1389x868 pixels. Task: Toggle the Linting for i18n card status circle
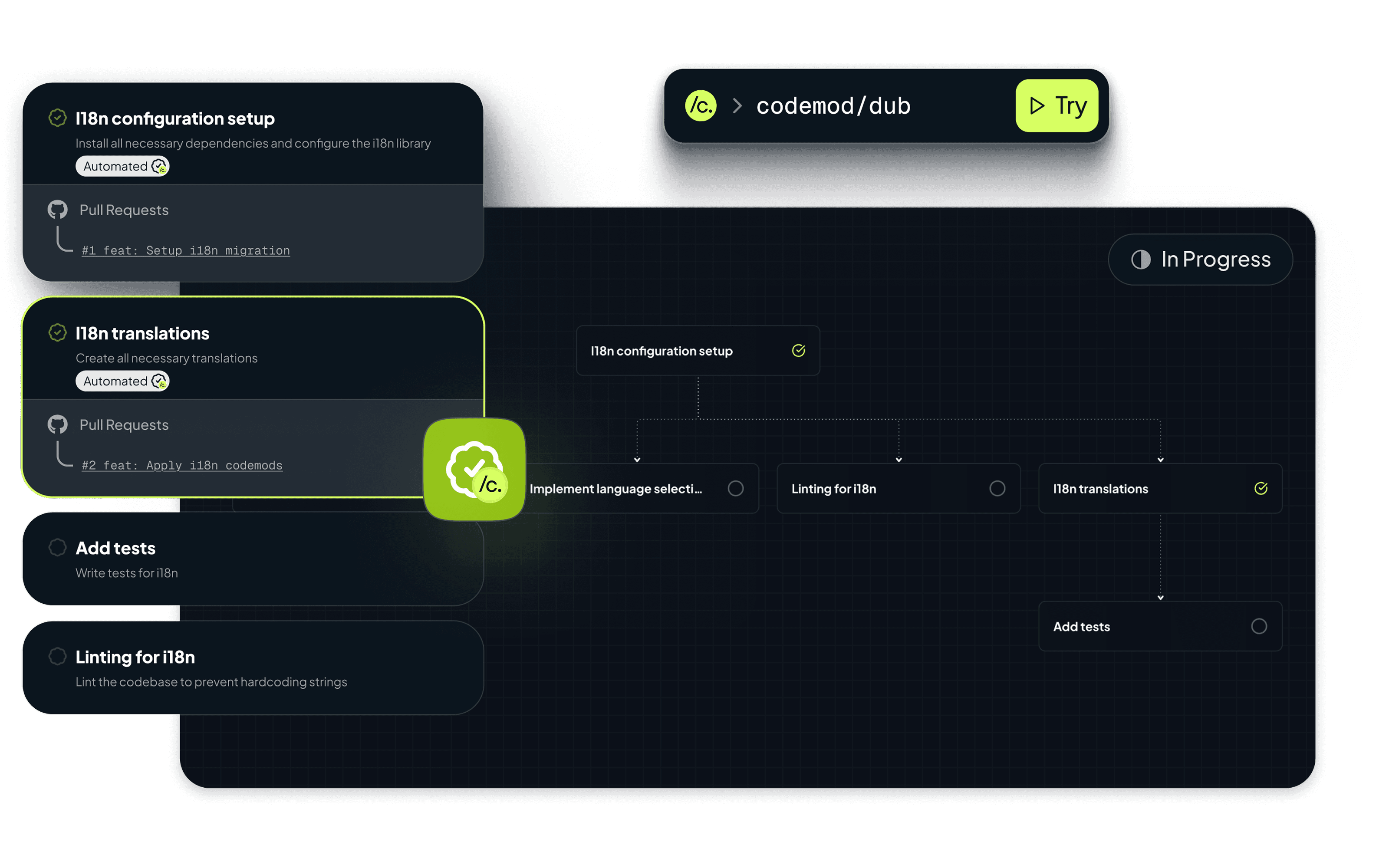[x=57, y=656]
